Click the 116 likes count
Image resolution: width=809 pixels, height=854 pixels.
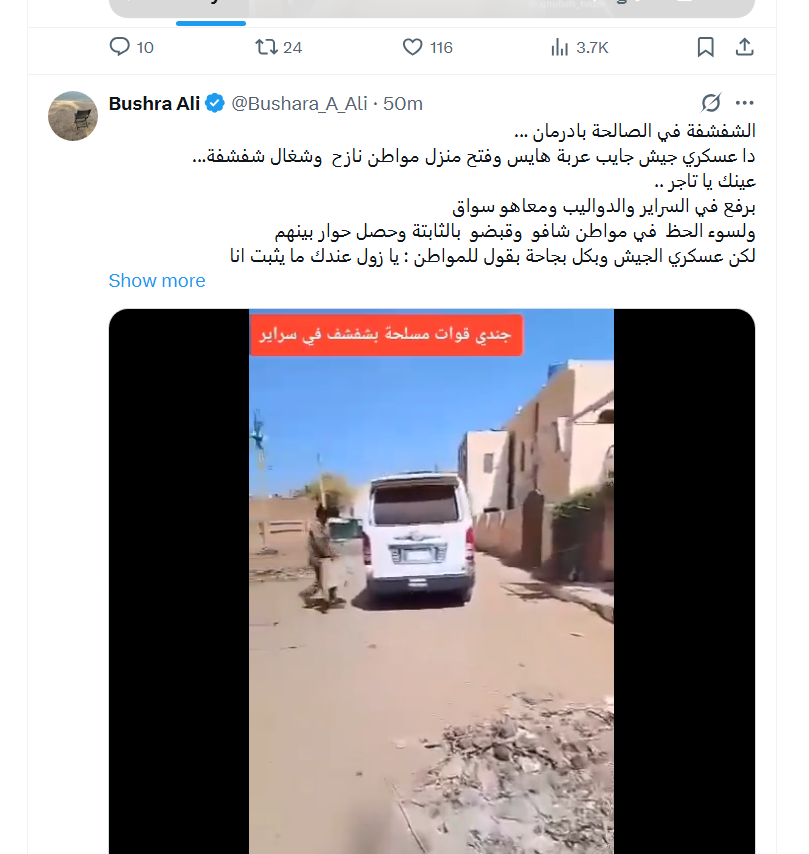(x=441, y=47)
